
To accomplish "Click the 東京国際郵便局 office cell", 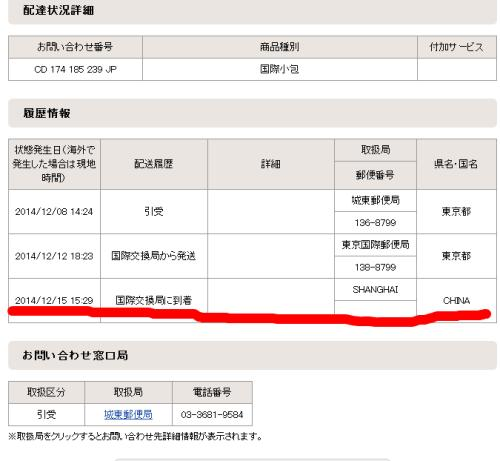I will click(375, 245).
